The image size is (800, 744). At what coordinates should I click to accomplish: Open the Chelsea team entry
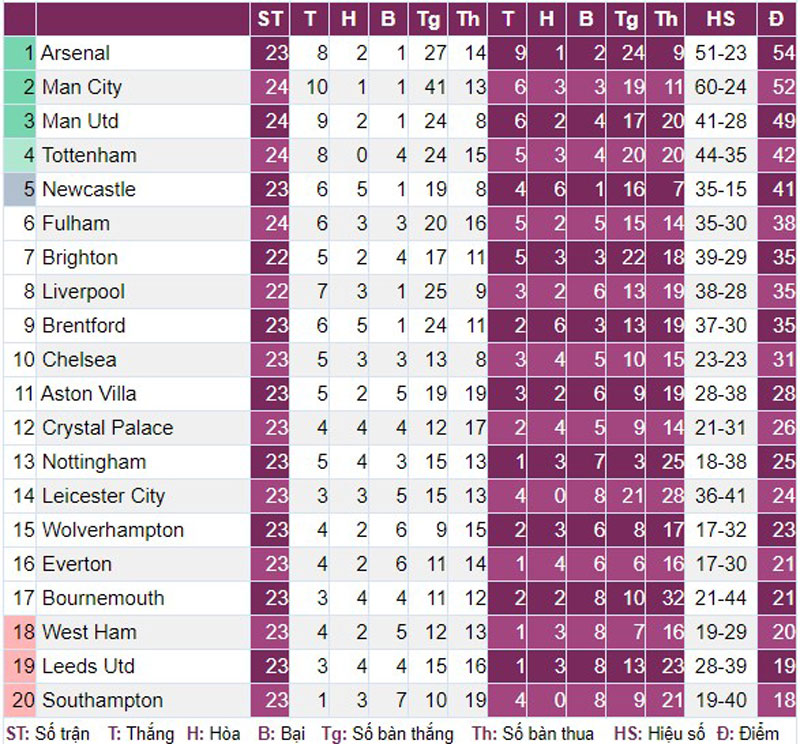pos(79,360)
